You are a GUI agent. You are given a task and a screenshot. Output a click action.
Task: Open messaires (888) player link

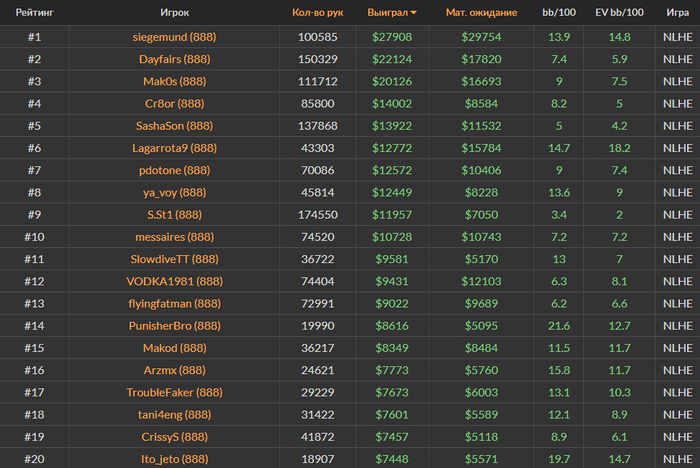[x=175, y=237]
